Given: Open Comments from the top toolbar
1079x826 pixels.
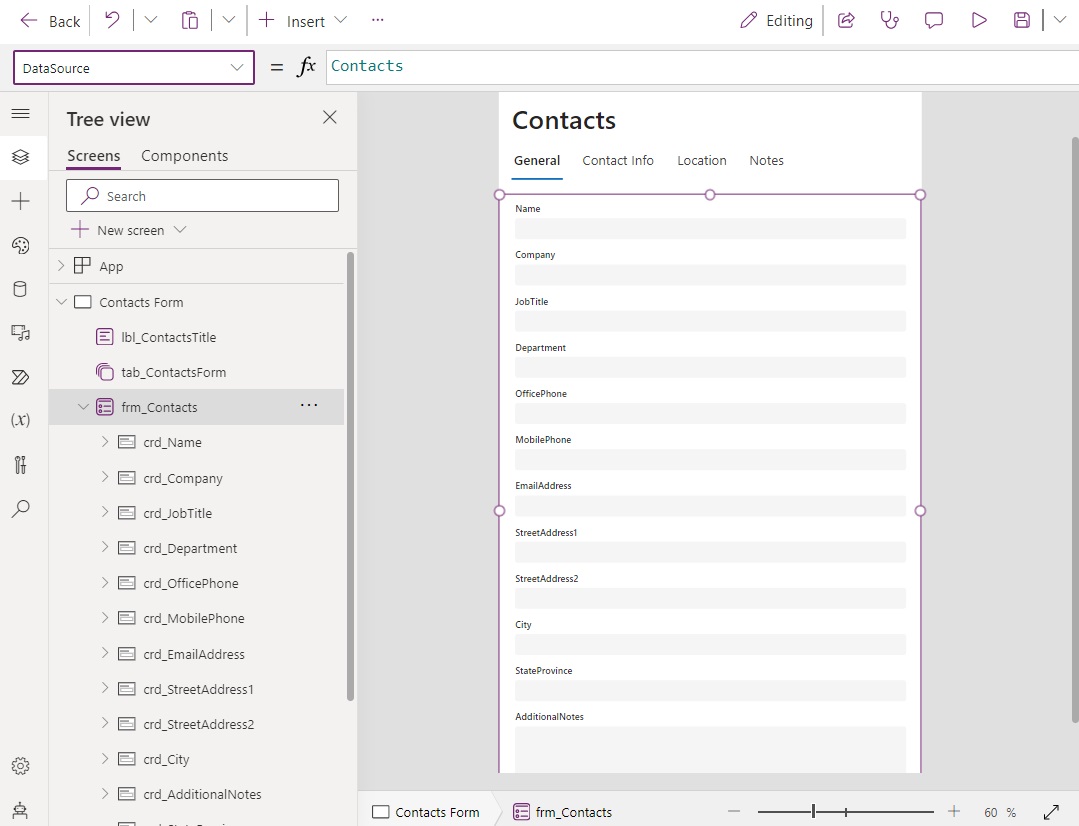Looking at the screenshot, I should tap(933, 20).
